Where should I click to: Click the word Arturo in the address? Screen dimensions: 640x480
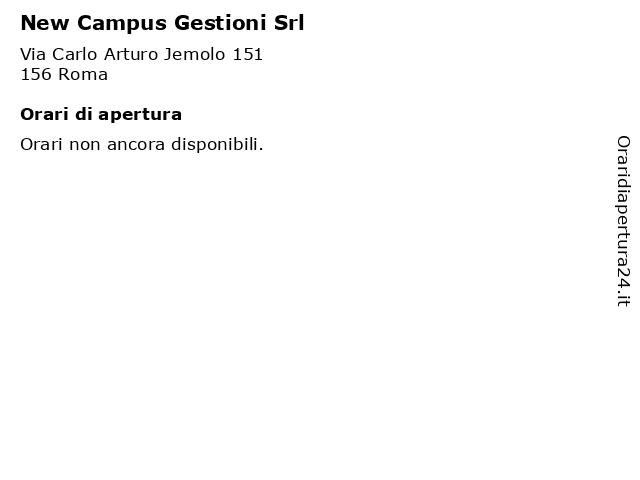(130, 54)
